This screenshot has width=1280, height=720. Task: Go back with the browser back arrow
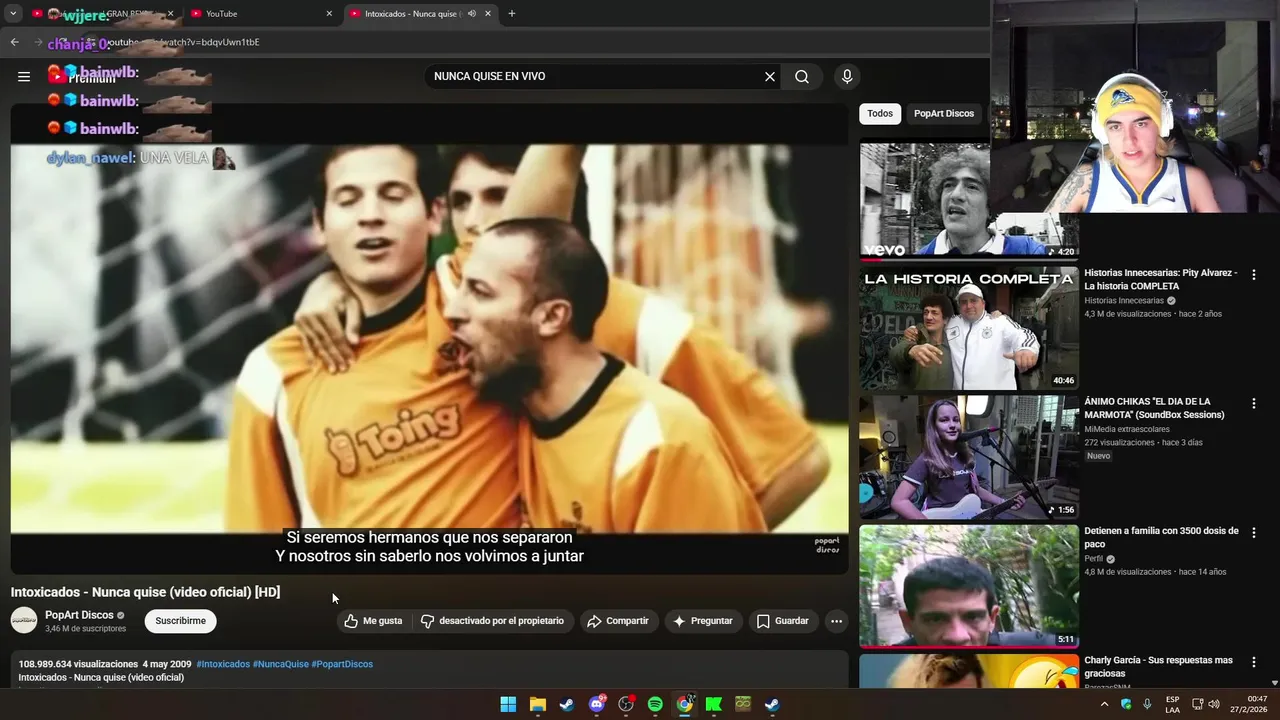tap(14, 42)
